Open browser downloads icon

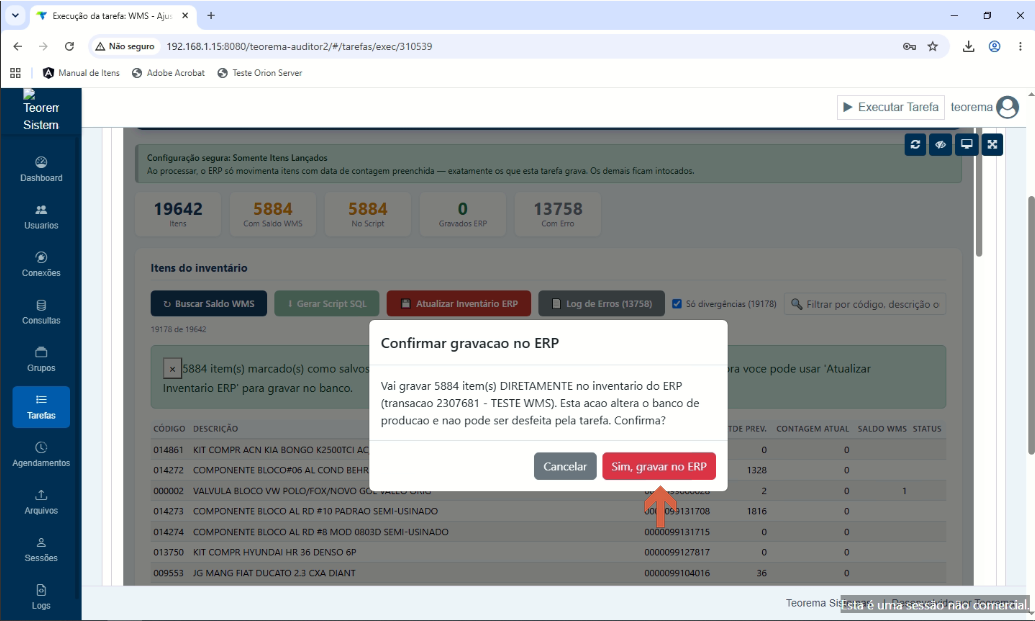[x=968, y=46]
